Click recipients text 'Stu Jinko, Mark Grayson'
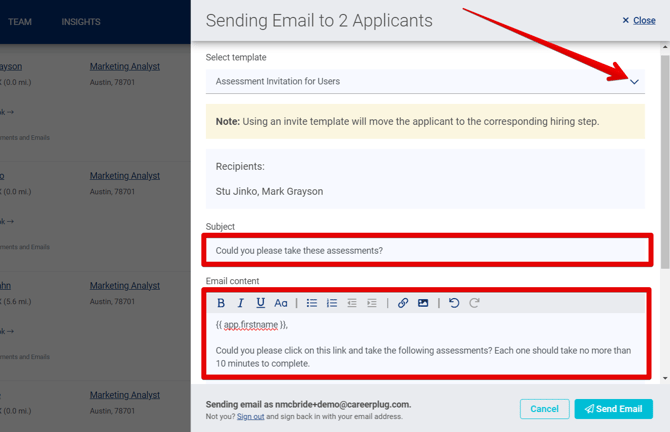This screenshot has height=432, width=670. [x=269, y=191]
